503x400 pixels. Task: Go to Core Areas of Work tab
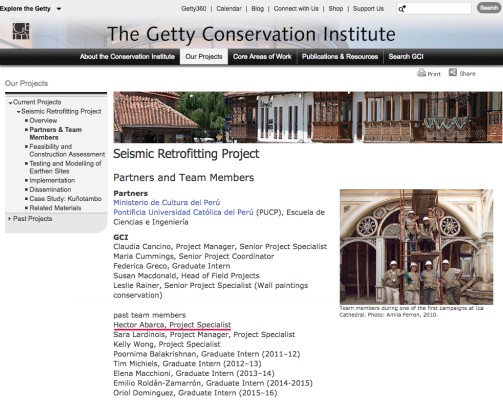coord(262,57)
